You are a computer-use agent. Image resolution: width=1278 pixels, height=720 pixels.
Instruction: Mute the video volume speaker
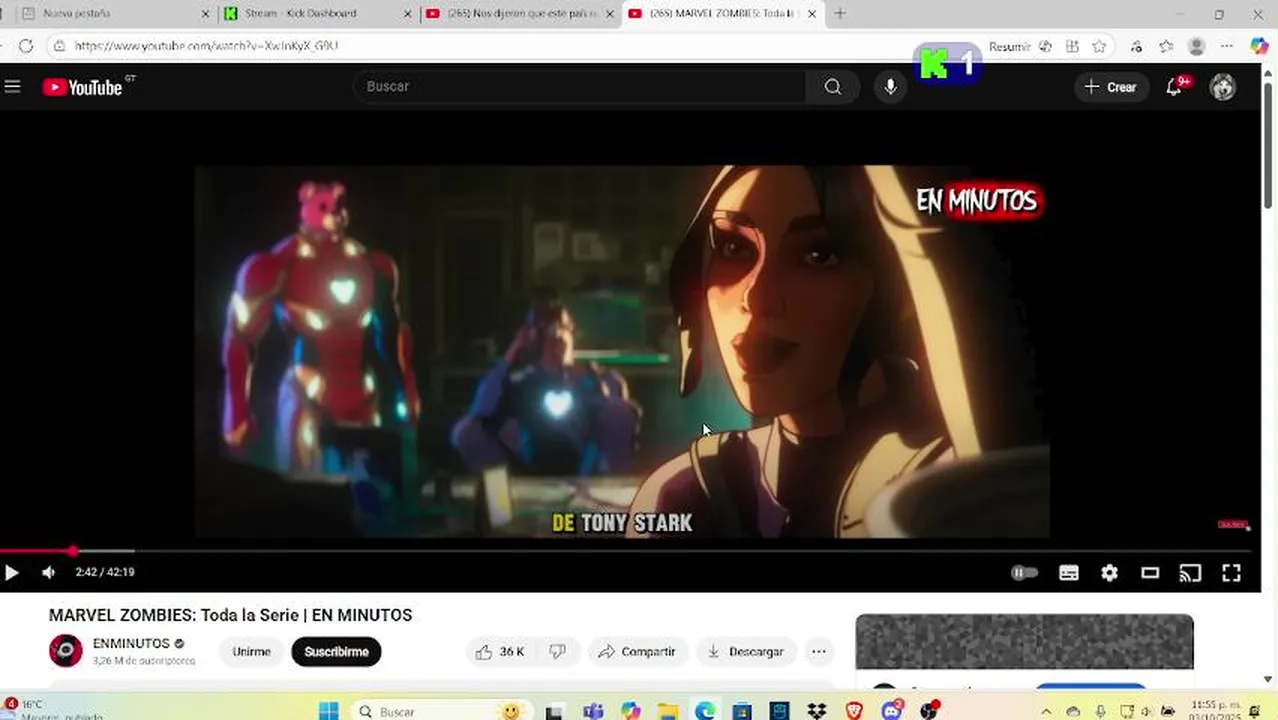coord(48,572)
